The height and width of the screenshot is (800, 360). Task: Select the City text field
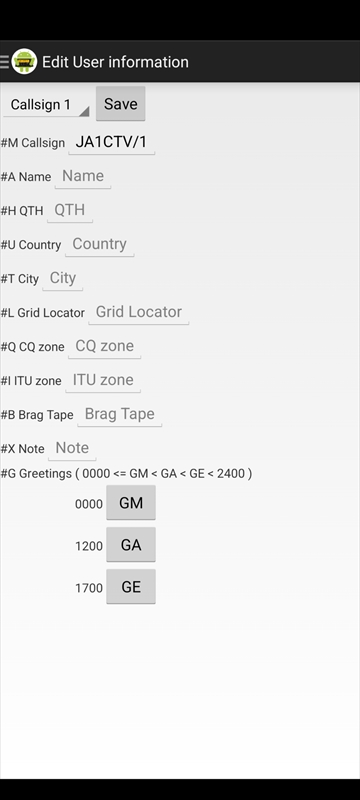point(63,278)
